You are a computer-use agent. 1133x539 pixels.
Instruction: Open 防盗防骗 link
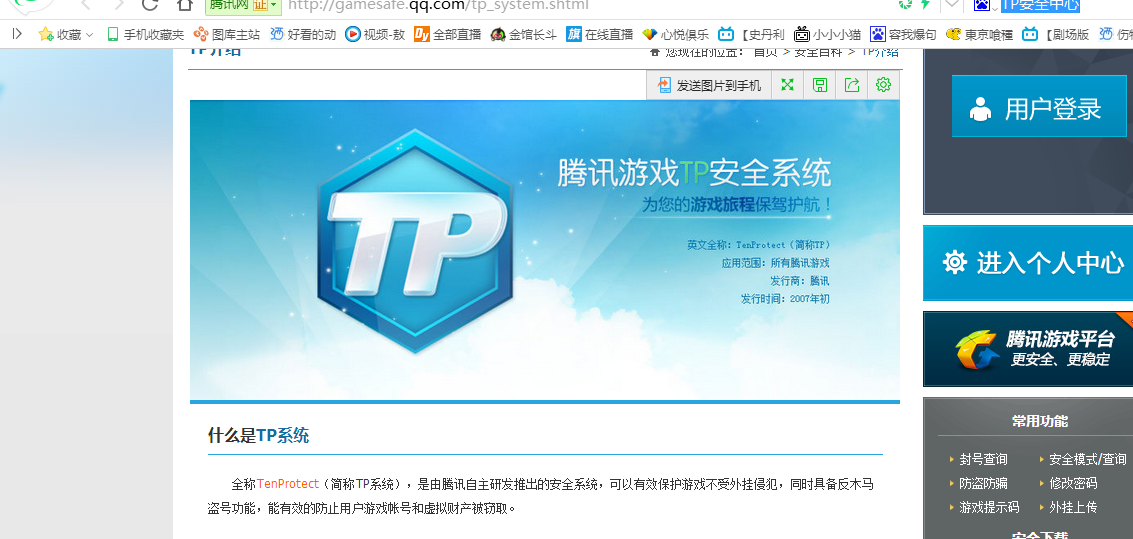coord(983,483)
